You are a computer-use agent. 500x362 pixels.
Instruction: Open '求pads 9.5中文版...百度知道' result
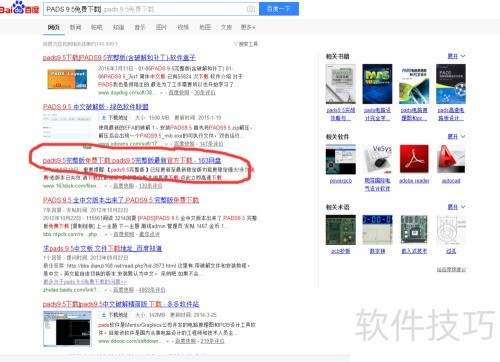pyautogui.click(x=102, y=248)
